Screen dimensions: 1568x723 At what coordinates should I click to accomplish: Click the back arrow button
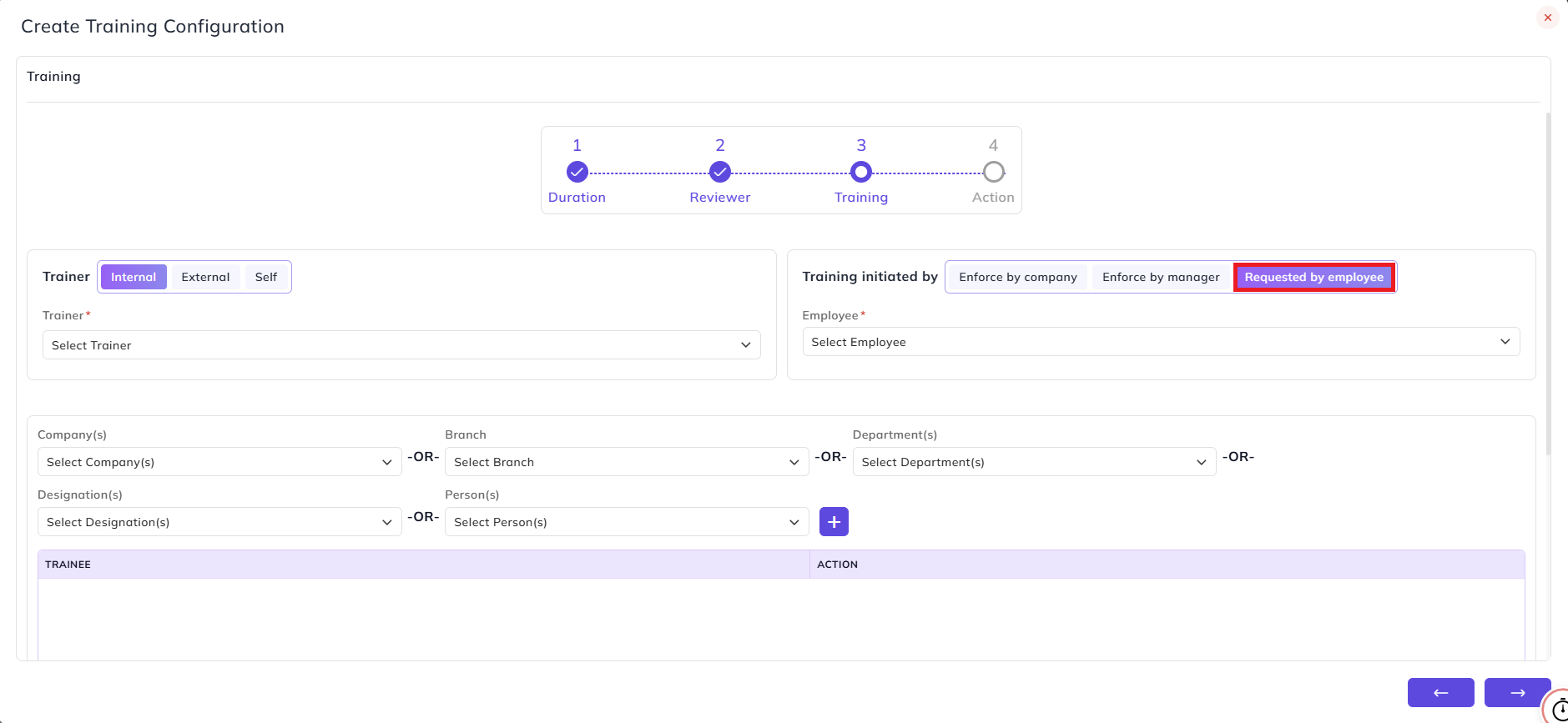[1440, 692]
